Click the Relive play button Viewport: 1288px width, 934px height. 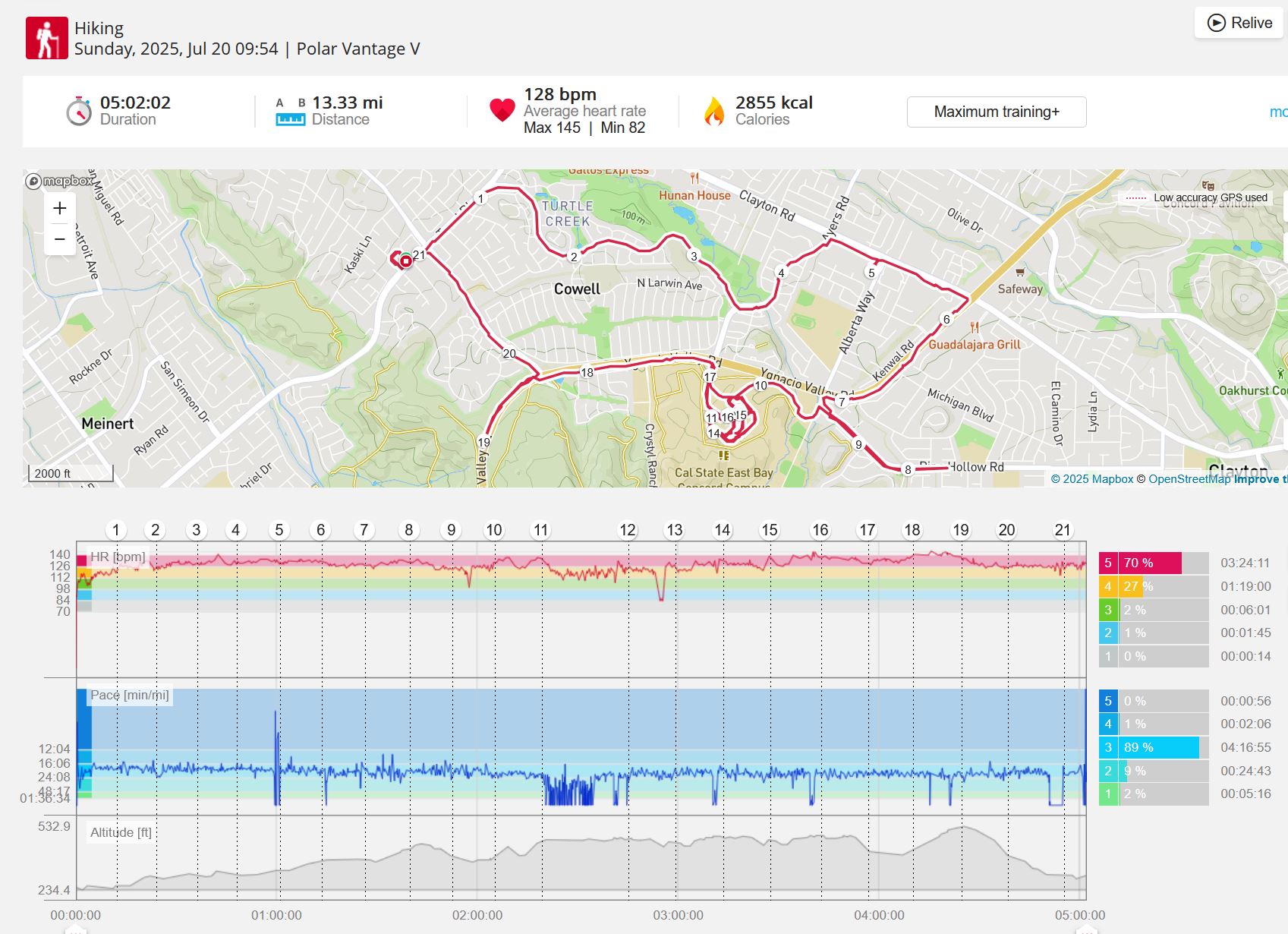point(1239,23)
